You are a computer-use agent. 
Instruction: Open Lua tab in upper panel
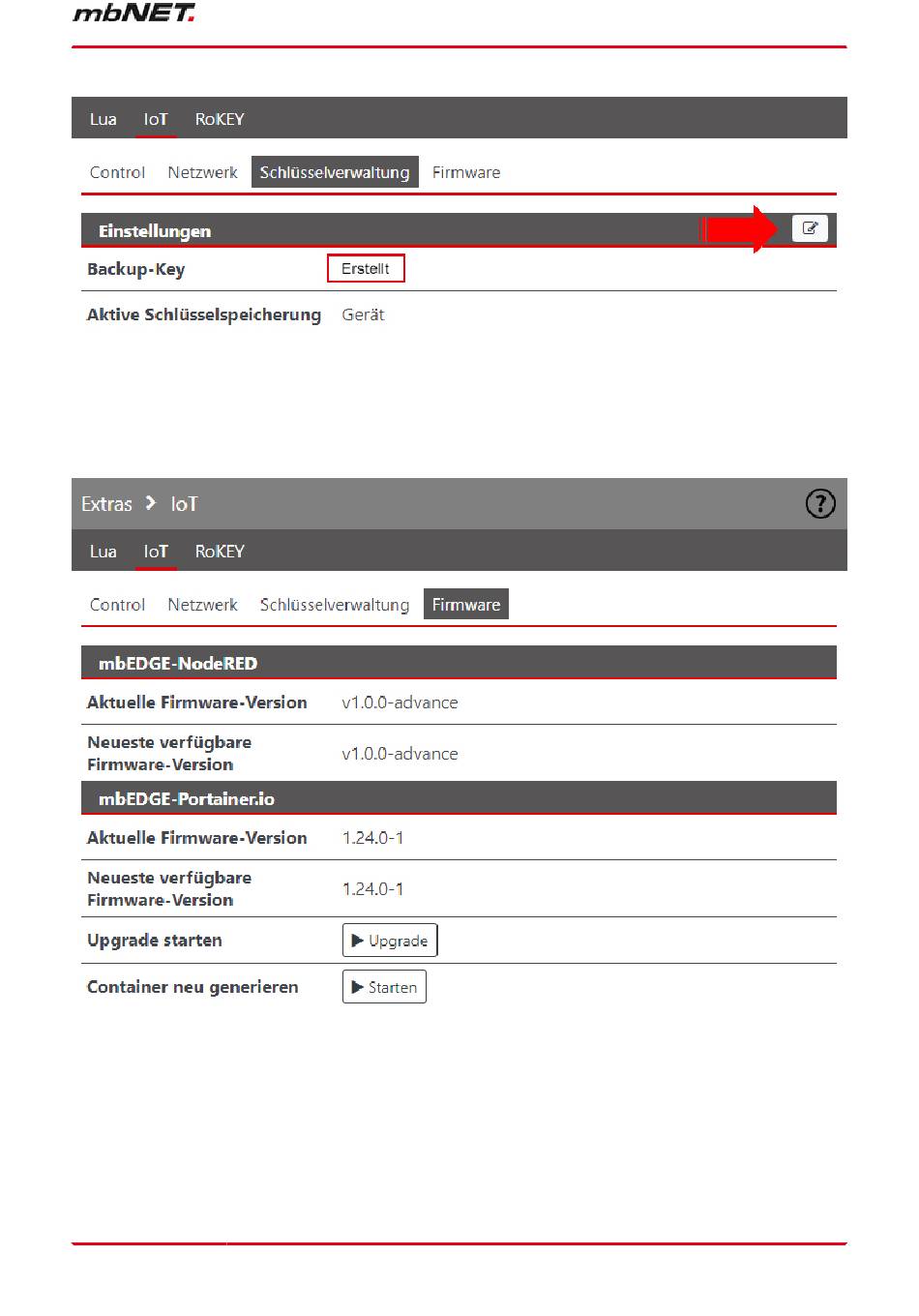pos(104,119)
